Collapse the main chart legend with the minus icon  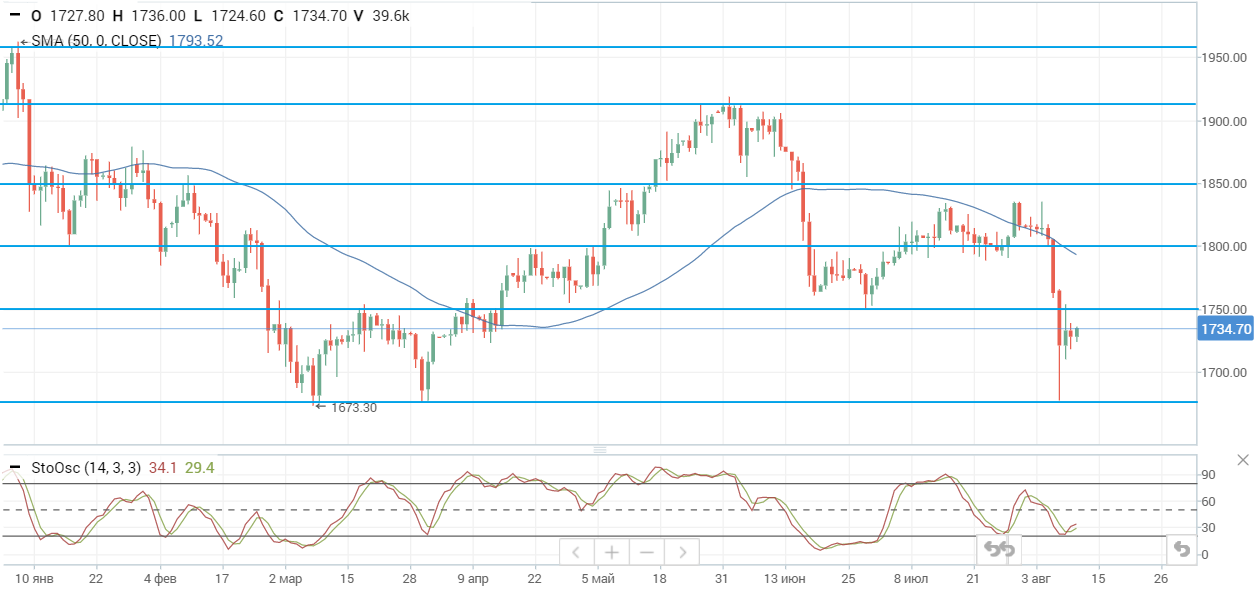point(14,16)
